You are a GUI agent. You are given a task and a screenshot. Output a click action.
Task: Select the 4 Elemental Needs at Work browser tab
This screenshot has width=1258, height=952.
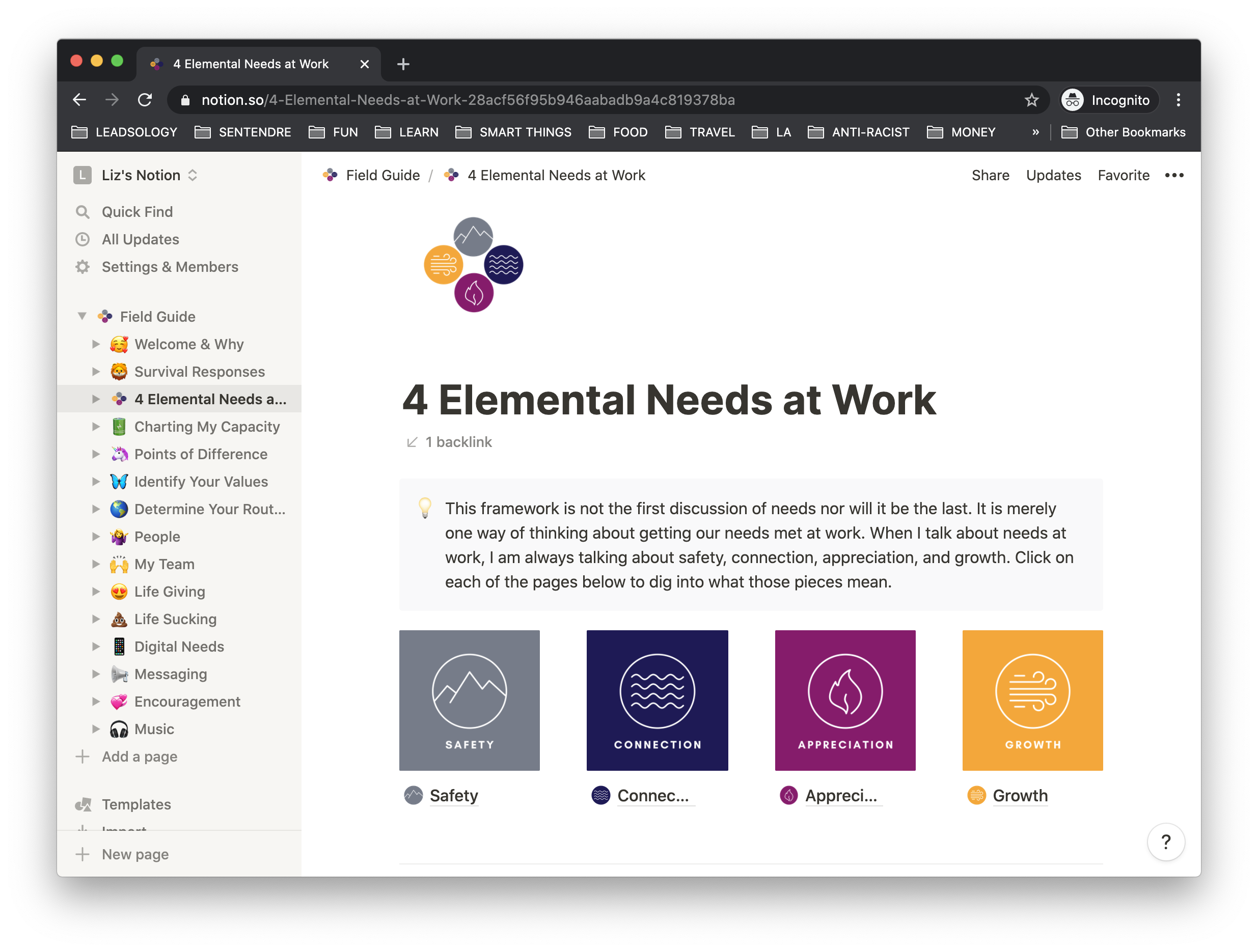click(x=252, y=64)
